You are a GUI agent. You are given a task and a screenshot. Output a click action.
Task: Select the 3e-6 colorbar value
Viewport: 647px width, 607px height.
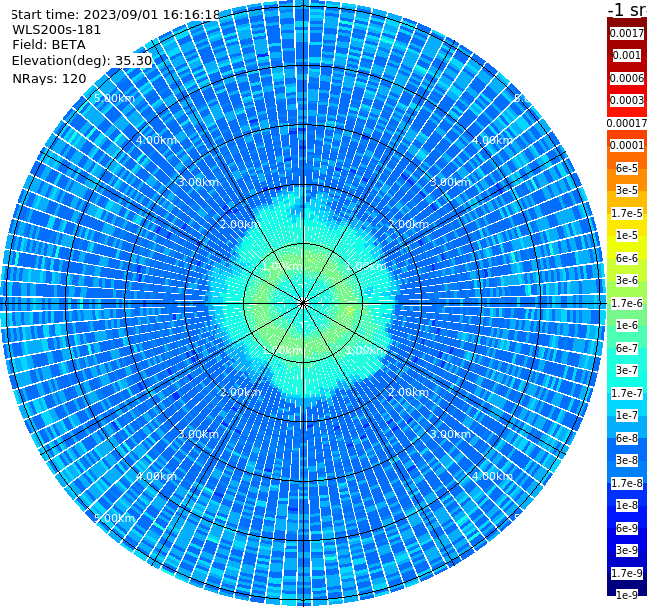(x=627, y=281)
